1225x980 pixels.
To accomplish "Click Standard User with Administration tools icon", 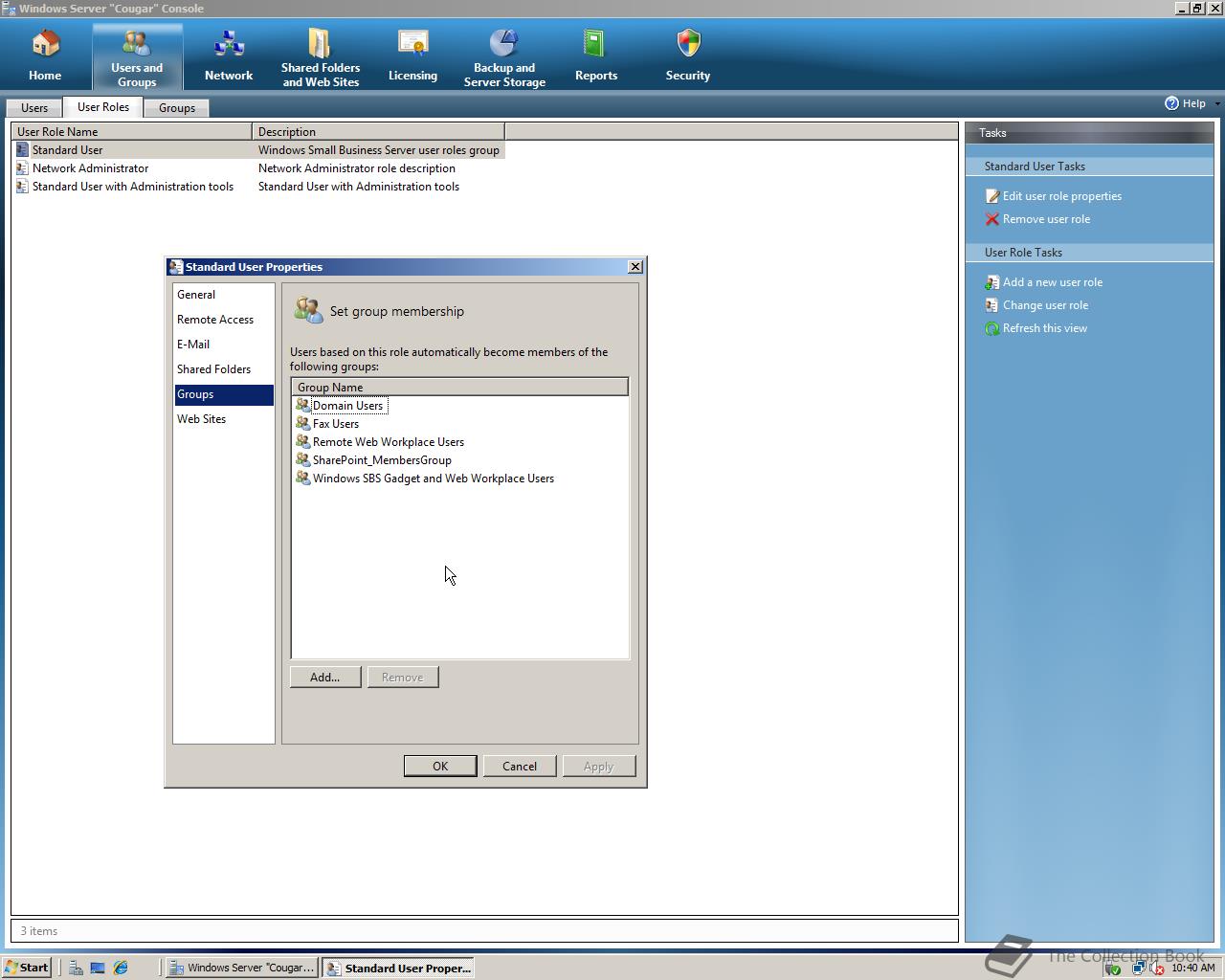I will pos(22,187).
